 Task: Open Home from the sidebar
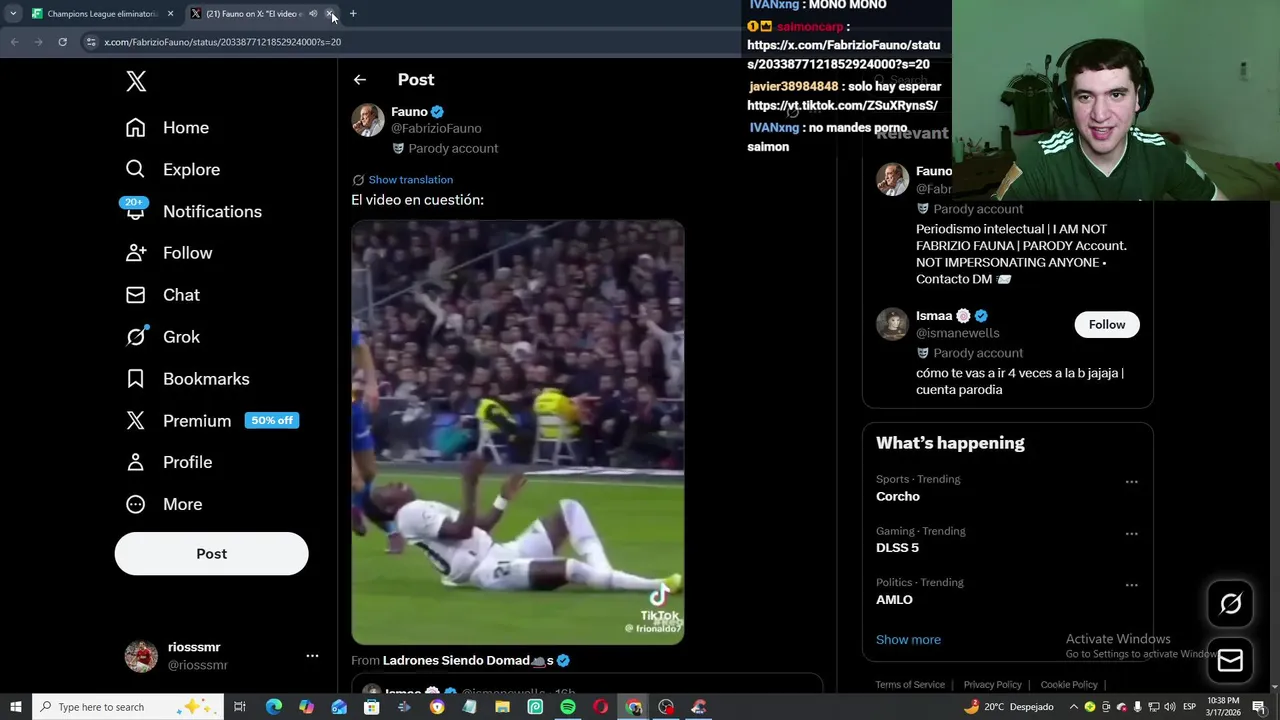click(167, 128)
